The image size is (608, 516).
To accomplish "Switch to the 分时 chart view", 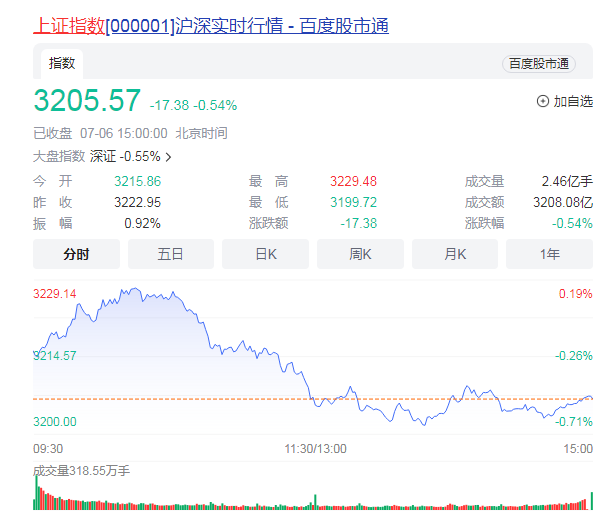I will (x=76, y=255).
